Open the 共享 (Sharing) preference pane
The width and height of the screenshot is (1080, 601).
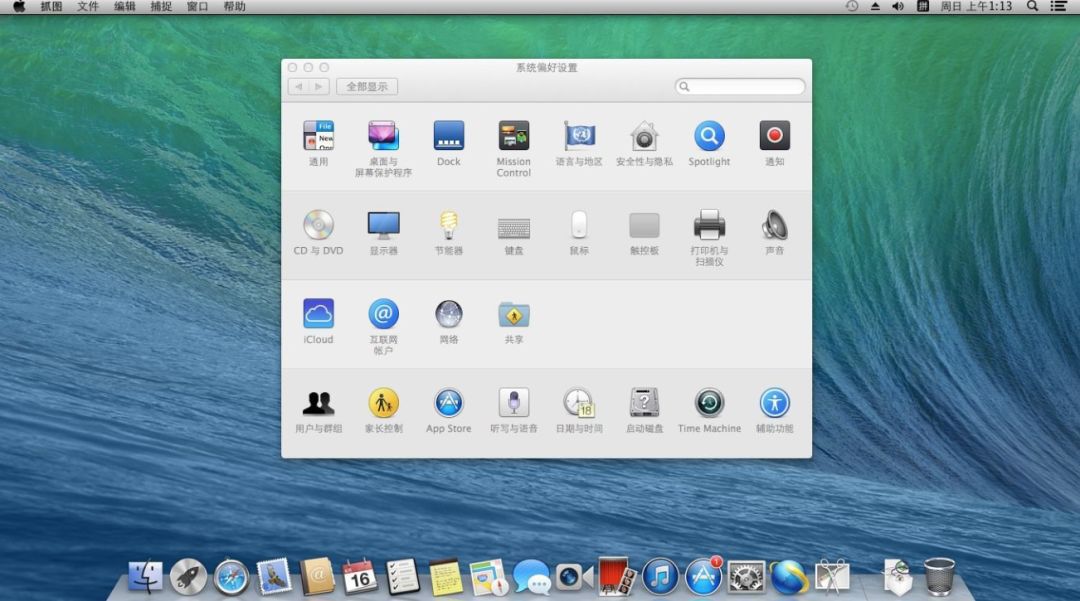coord(513,312)
